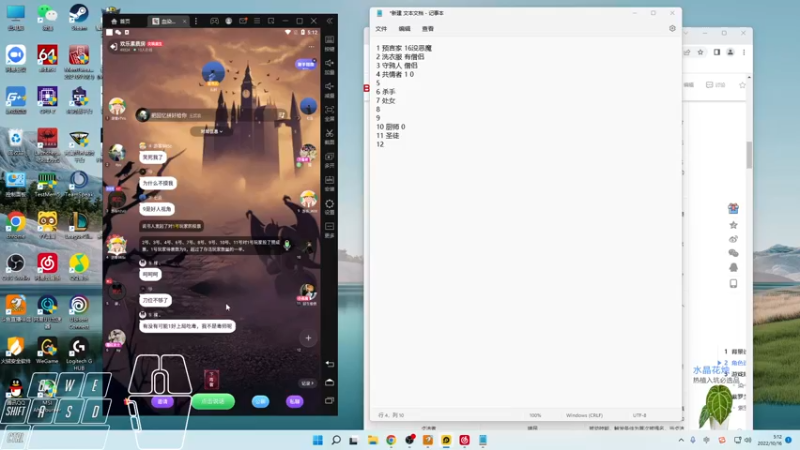The image size is (800, 450).
Task: Open the 查看 menu in Notepad
Action: [428, 29]
